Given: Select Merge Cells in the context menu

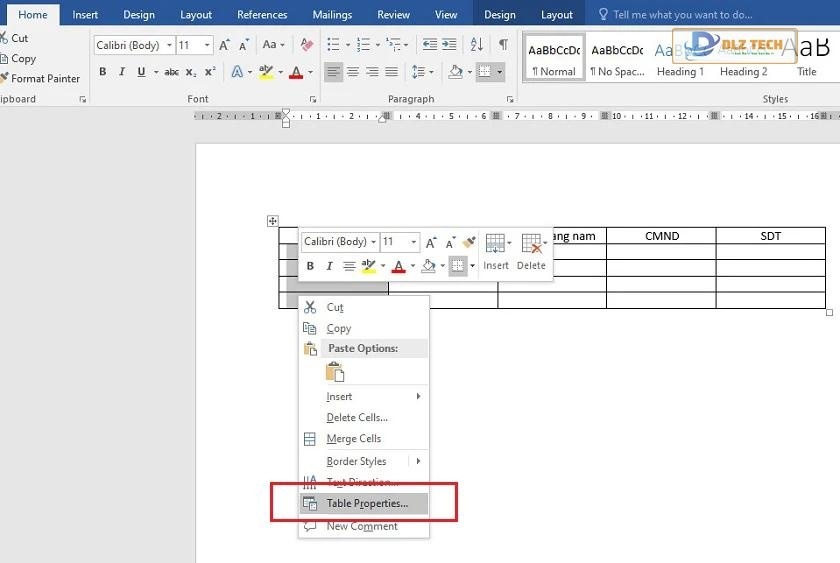Looking at the screenshot, I should coord(353,439).
